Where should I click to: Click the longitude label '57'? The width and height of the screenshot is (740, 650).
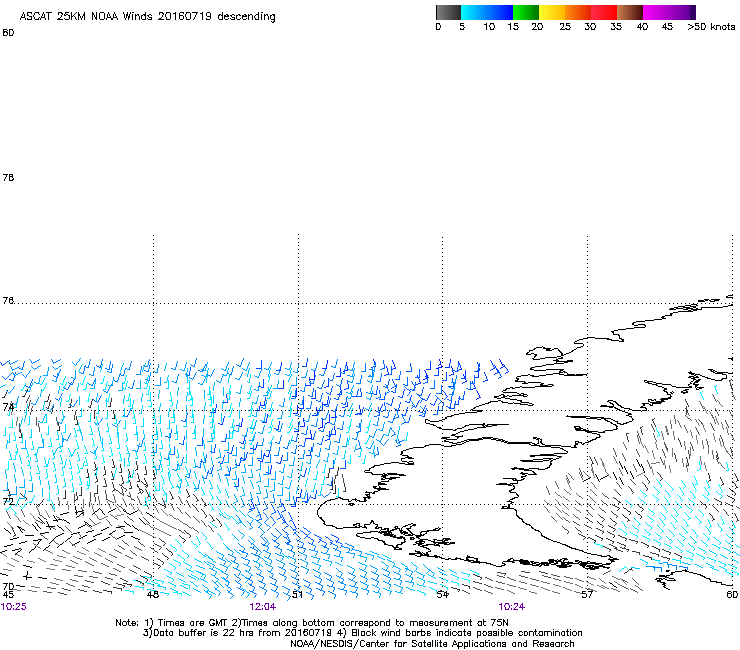point(587,594)
